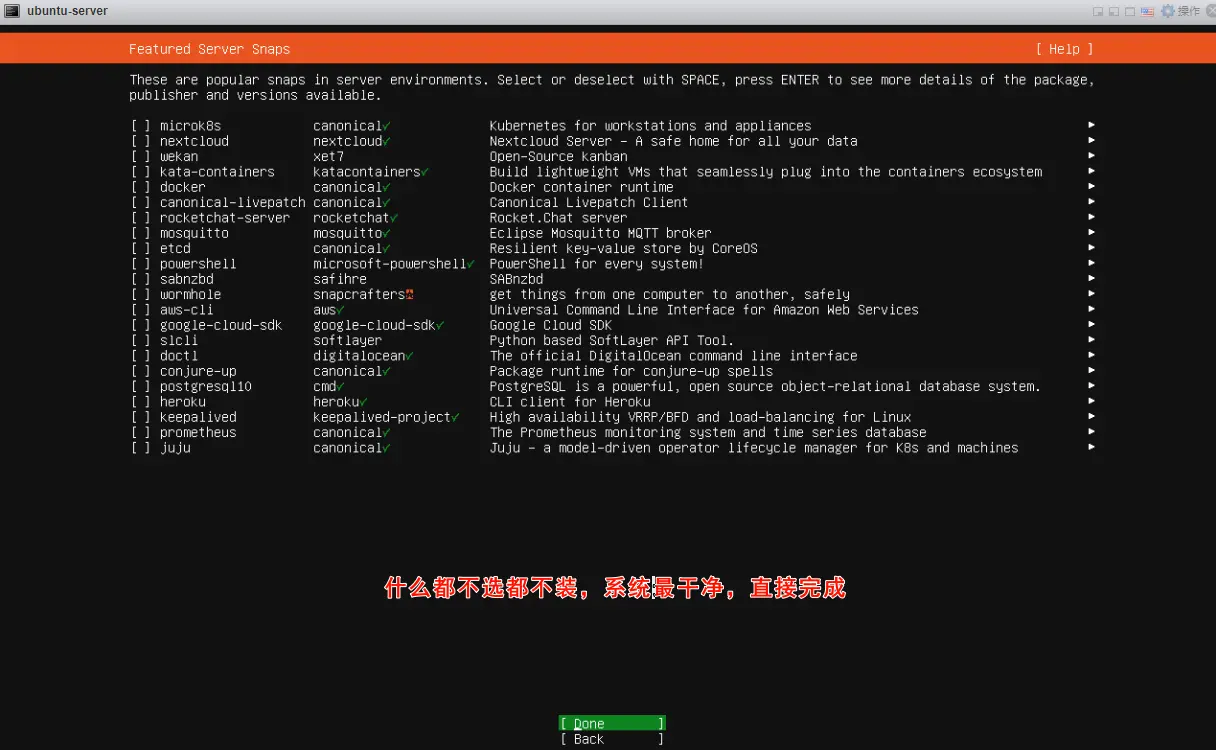This screenshot has height=750, width=1216.
Task: Enable the canonical-livepatch checkbox
Action: pos(141,203)
